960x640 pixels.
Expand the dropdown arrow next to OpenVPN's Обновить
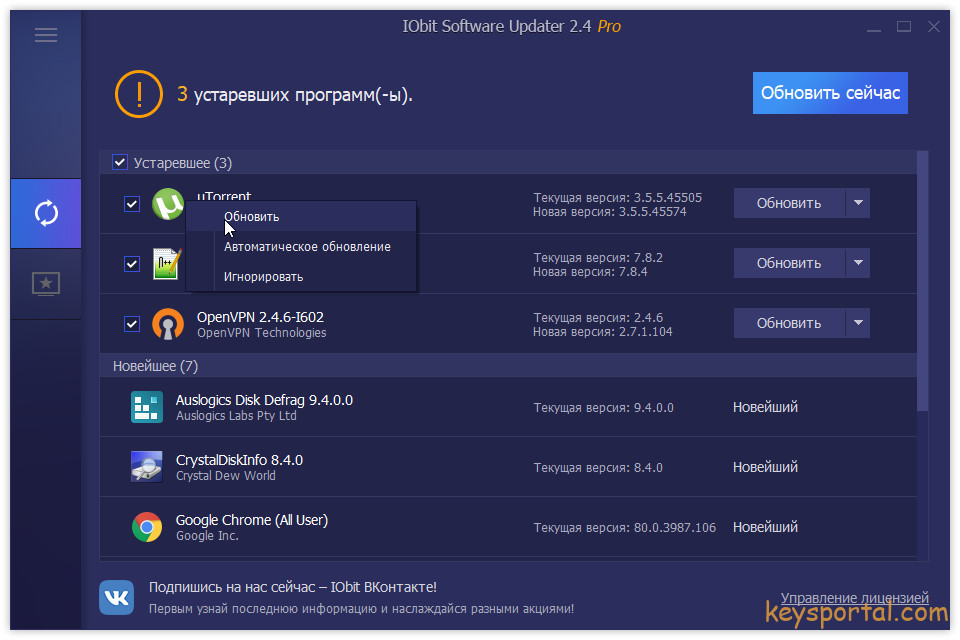coord(858,323)
